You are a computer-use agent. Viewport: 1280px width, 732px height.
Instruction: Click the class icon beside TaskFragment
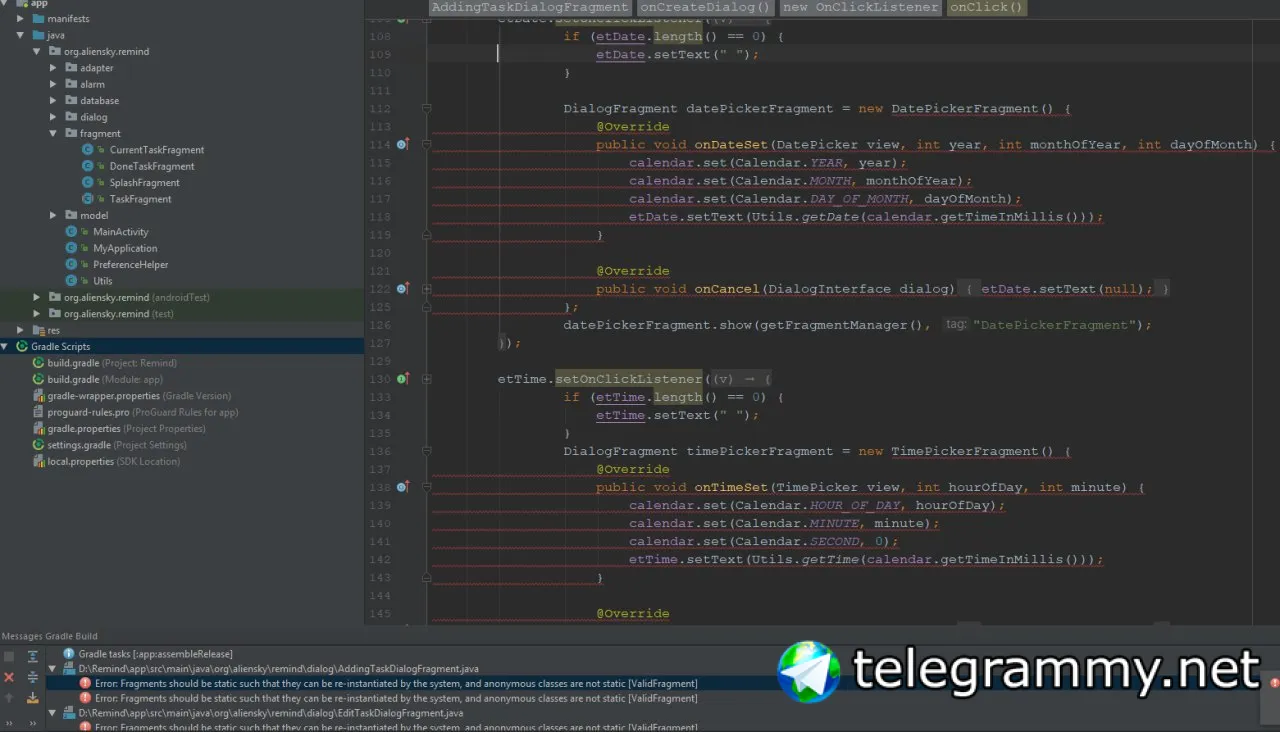tap(88, 199)
